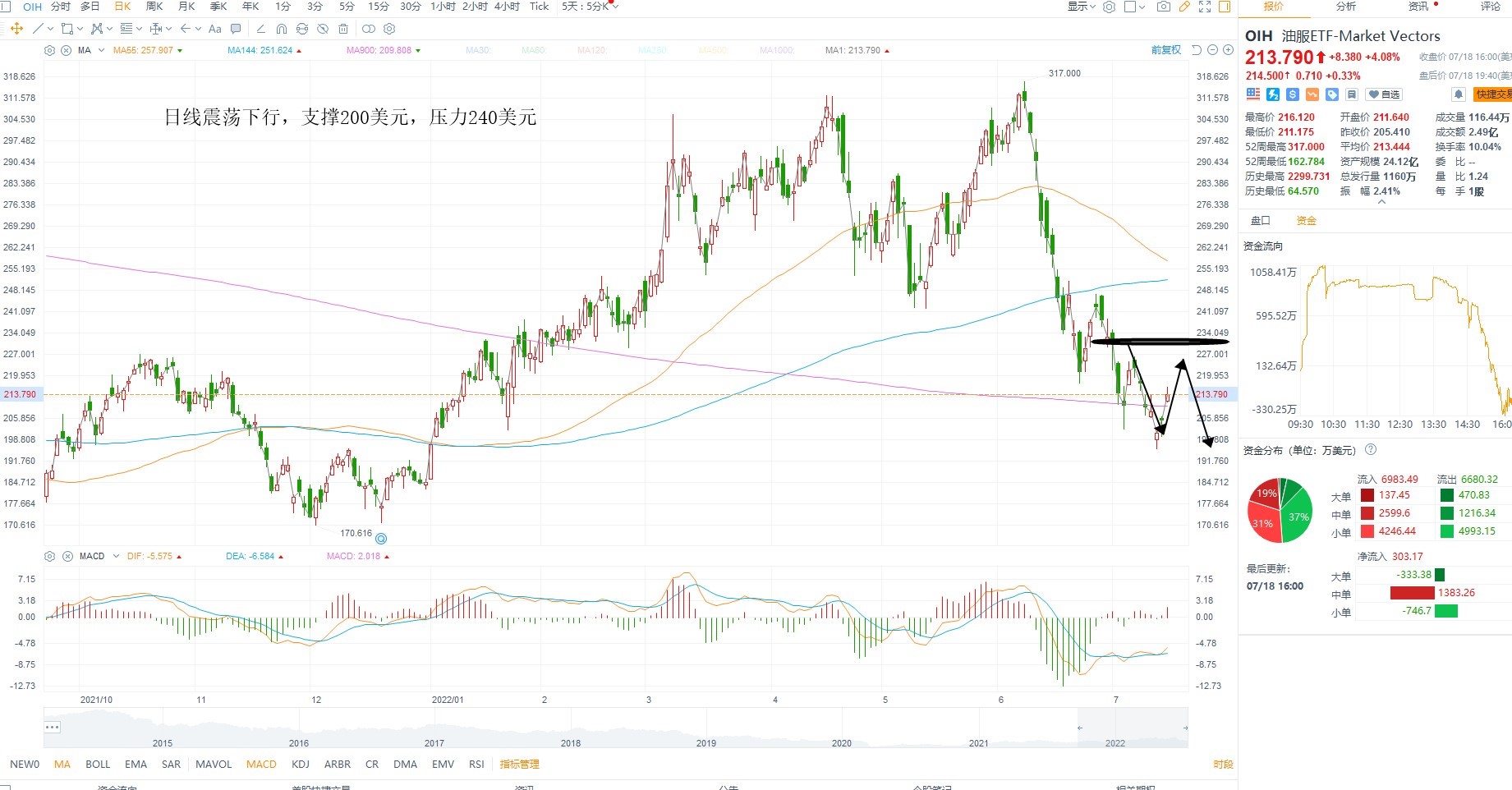Click the price alert bell icon

click(x=1459, y=94)
